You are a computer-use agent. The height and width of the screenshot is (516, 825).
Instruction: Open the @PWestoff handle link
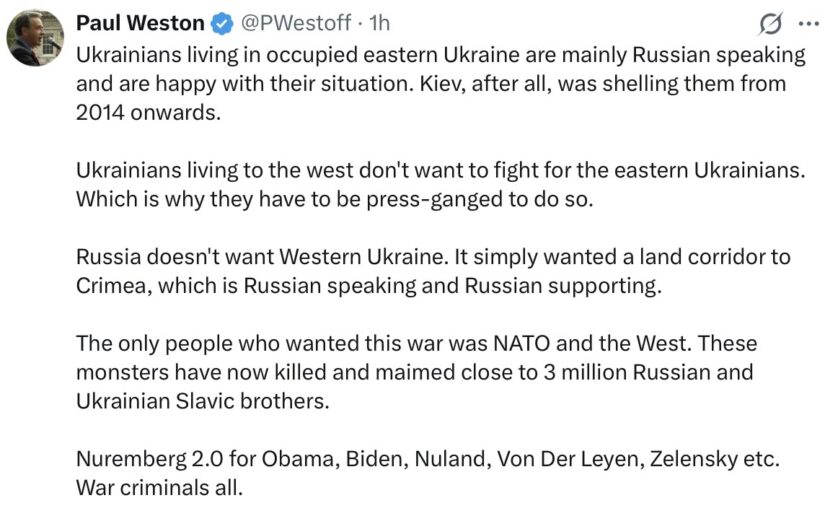coord(296,23)
